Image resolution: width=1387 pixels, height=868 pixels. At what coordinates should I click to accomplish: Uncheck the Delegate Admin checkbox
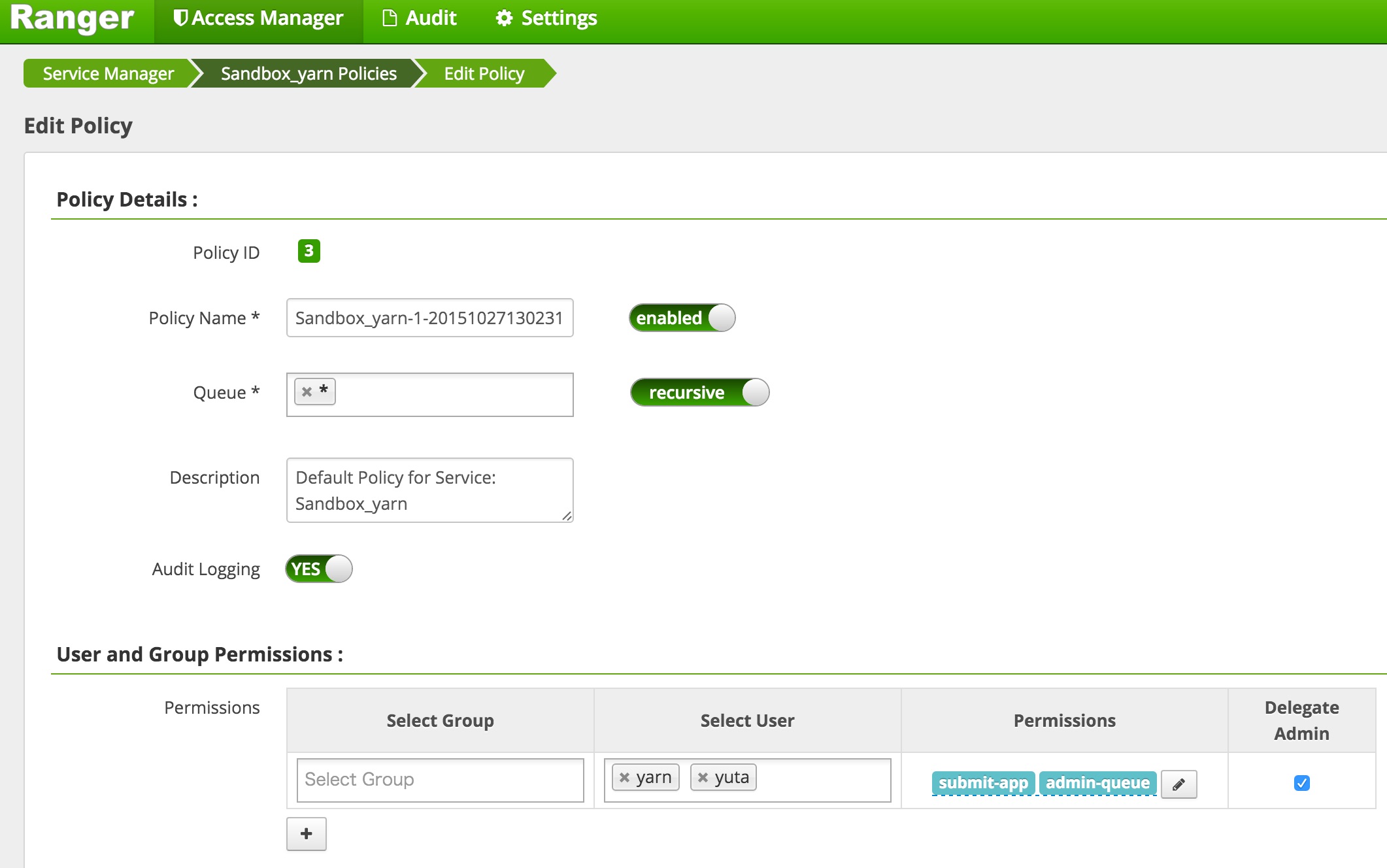pos(1301,783)
